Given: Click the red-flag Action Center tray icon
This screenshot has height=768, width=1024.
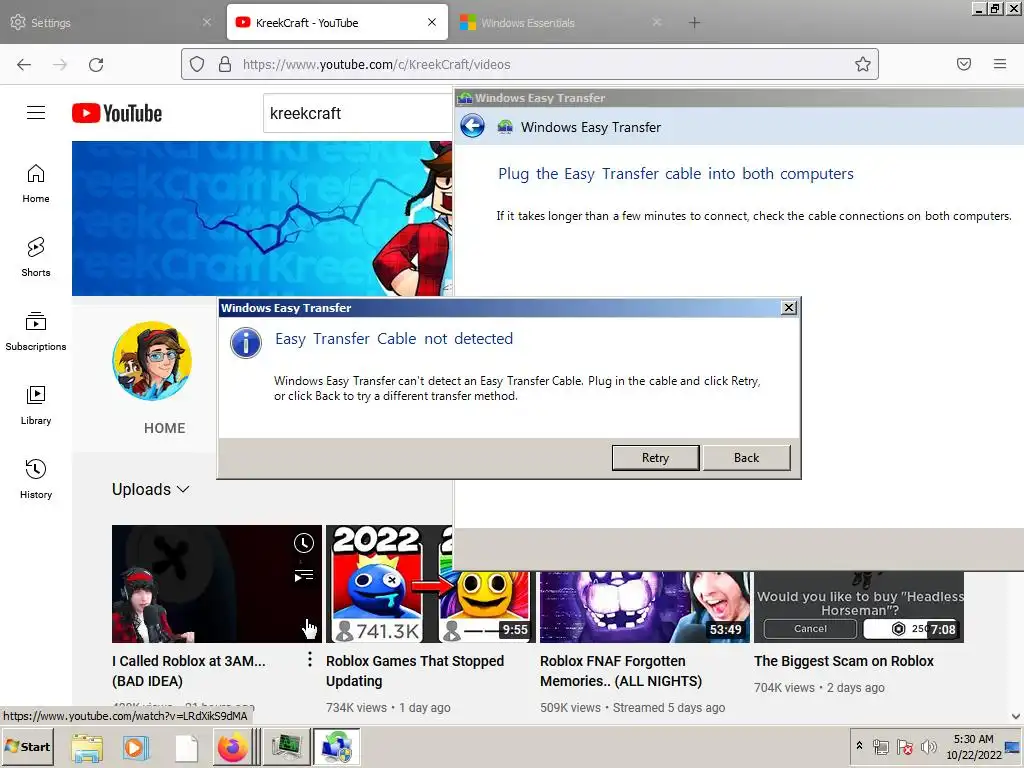Looking at the screenshot, I should tap(904, 746).
